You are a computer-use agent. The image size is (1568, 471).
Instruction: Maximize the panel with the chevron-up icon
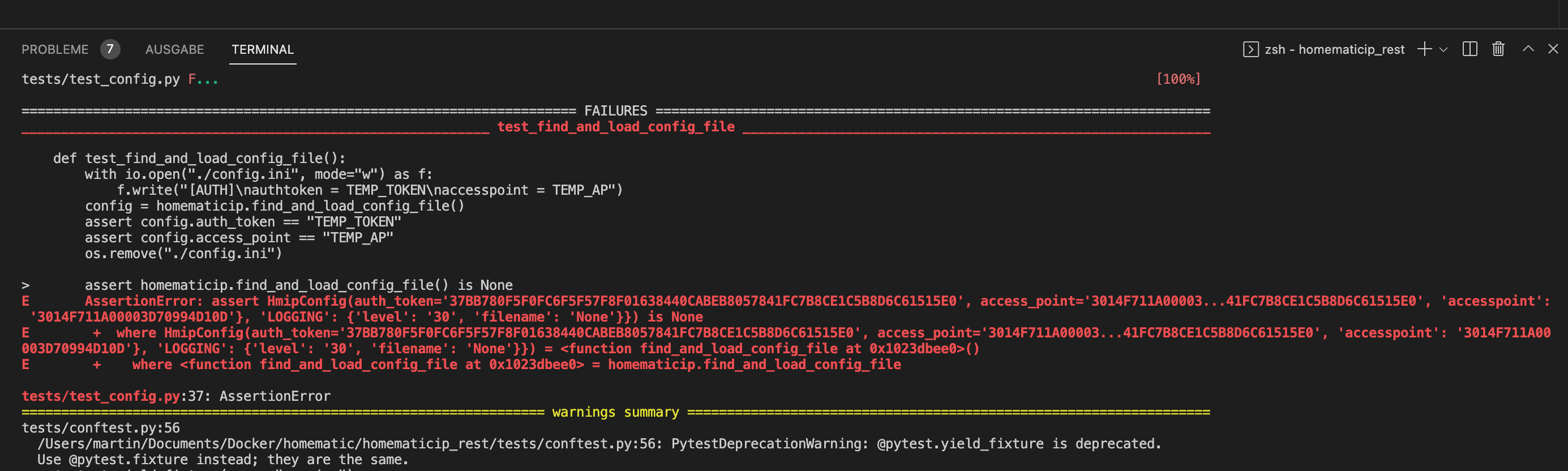[x=1527, y=49]
